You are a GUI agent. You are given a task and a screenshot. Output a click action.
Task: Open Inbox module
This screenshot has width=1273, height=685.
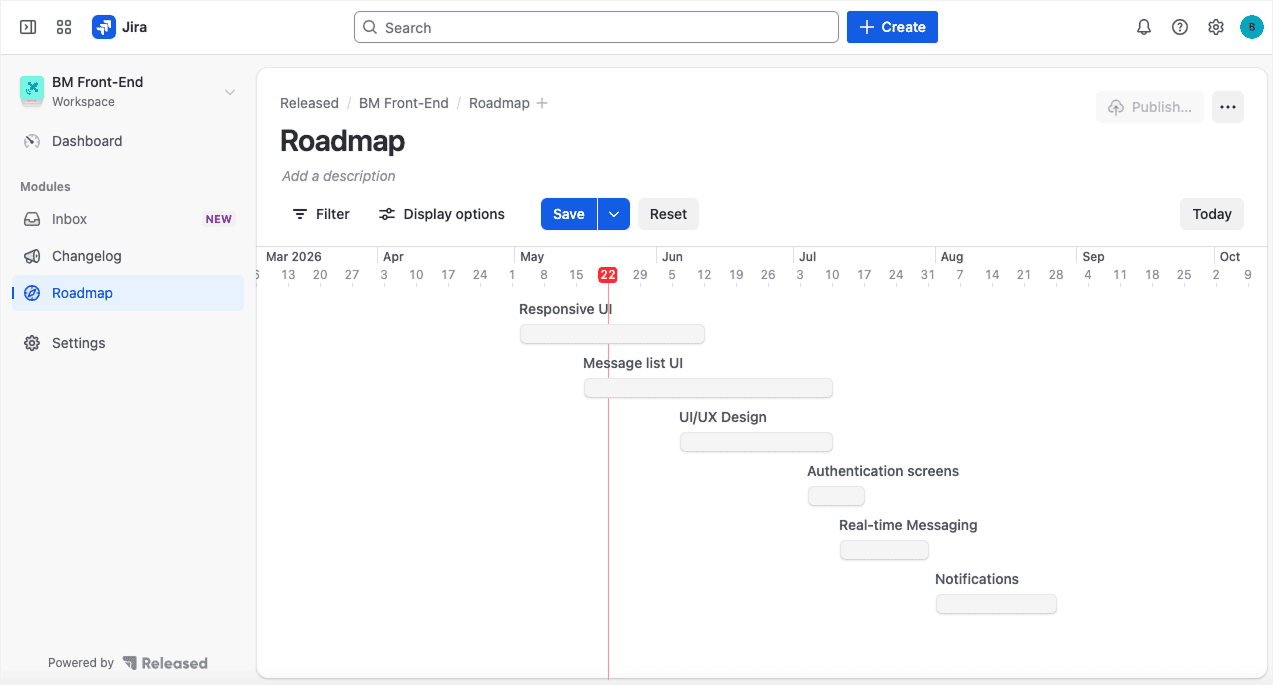pyautogui.click(x=128, y=219)
